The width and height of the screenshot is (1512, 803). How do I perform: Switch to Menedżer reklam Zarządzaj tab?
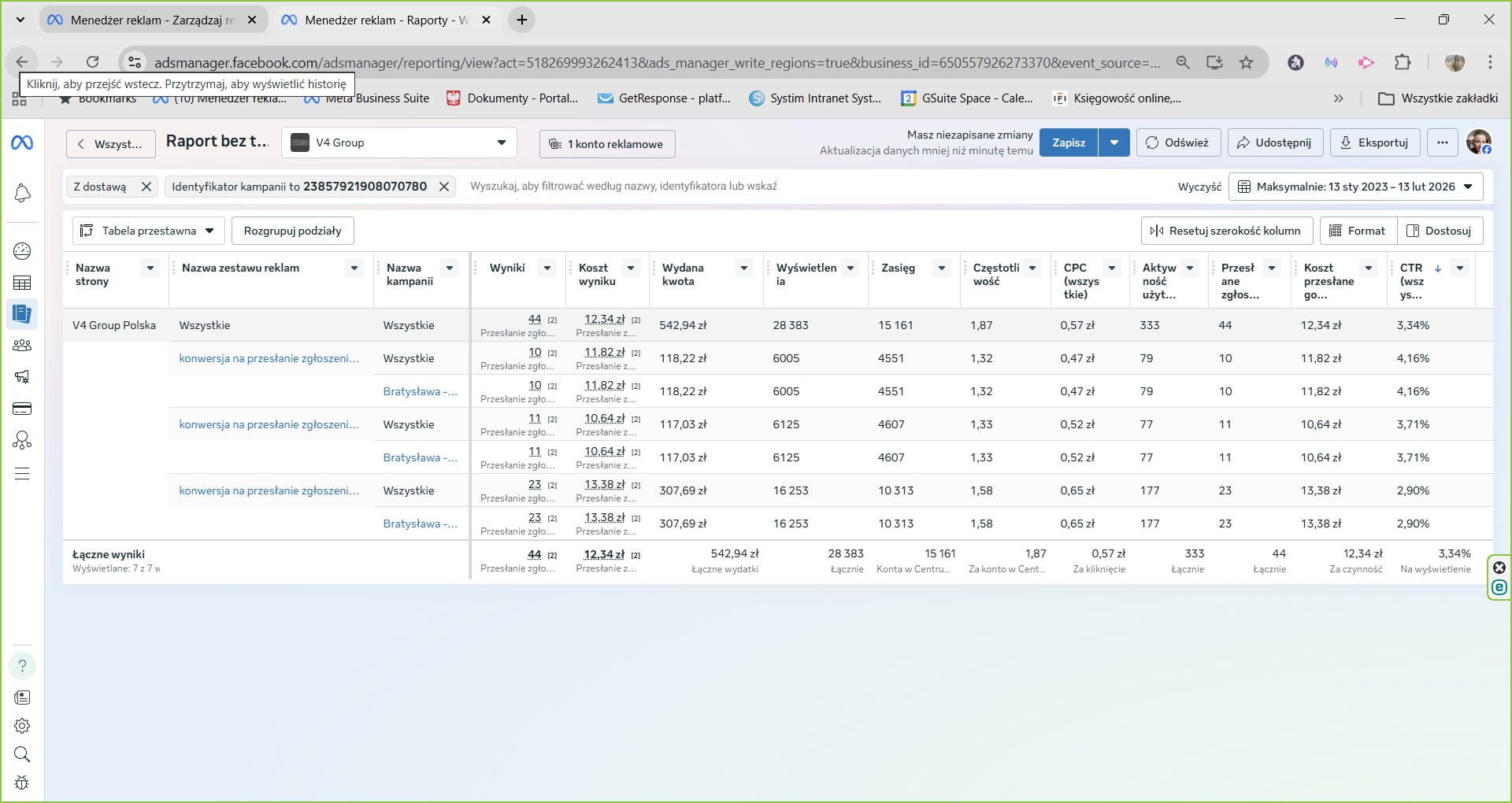[x=153, y=20]
